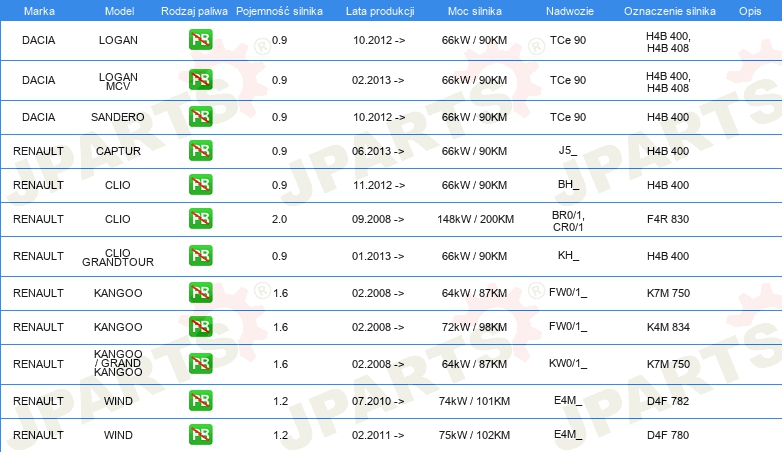Click the BR0/1, CR0/1 body cell

point(568,221)
